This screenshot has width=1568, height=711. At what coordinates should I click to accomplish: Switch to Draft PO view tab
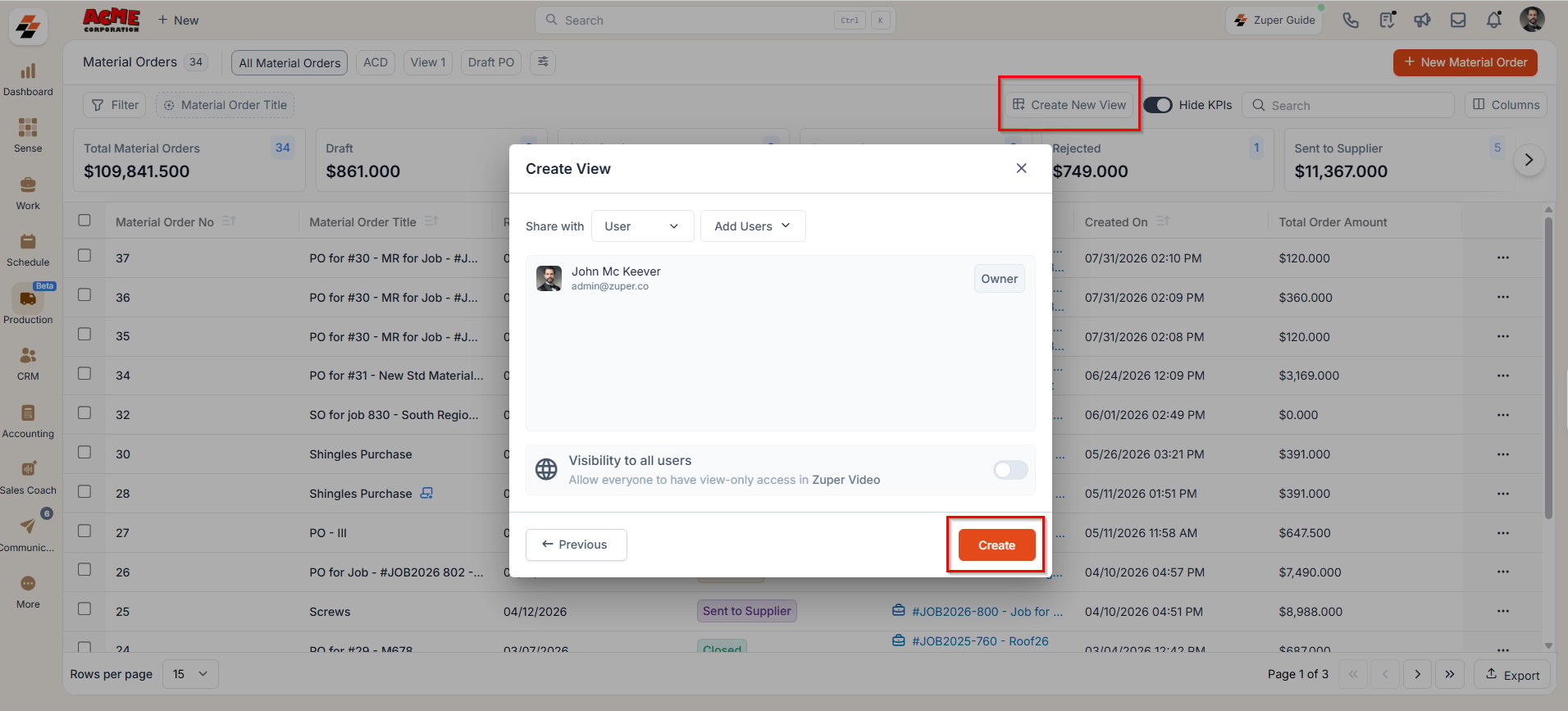click(x=491, y=62)
